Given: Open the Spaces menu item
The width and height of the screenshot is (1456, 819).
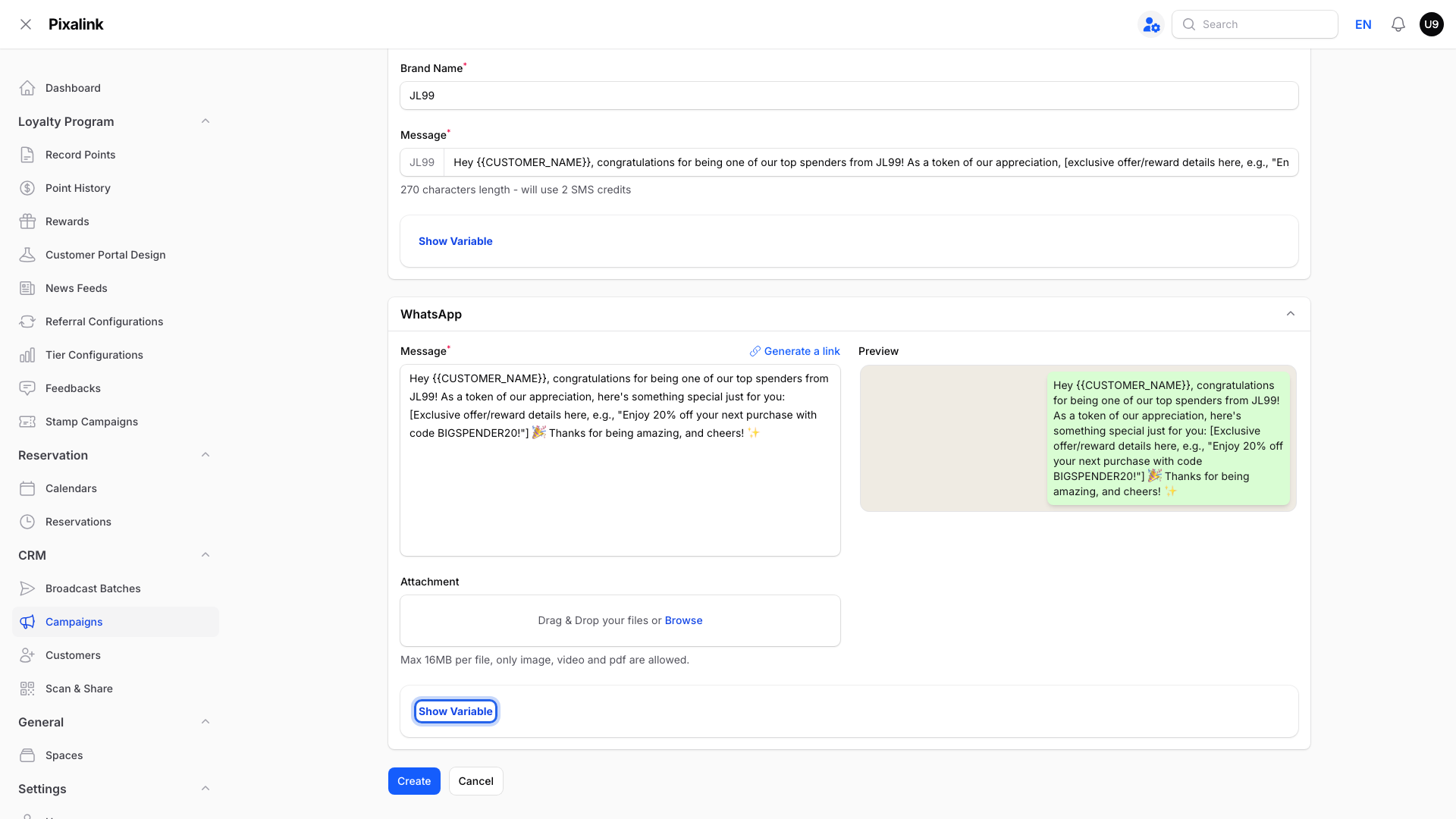Looking at the screenshot, I should pos(115,755).
